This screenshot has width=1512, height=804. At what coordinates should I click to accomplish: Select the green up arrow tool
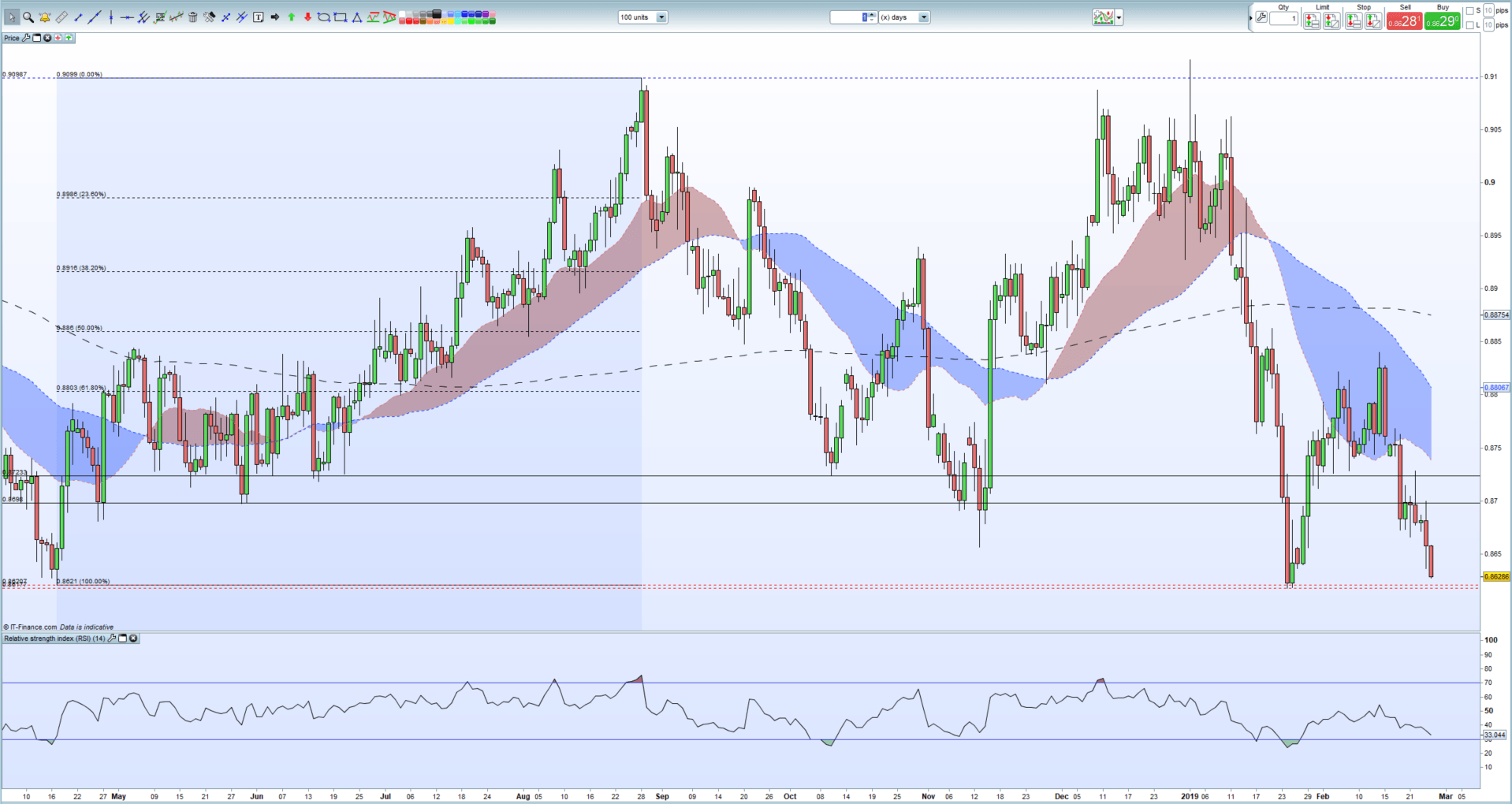pos(292,17)
